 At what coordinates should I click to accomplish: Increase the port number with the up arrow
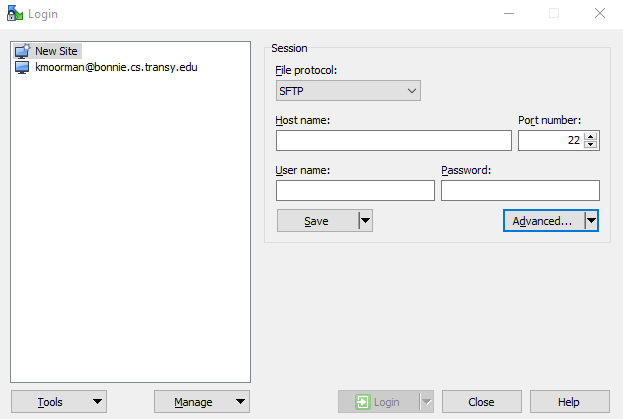coord(591,136)
